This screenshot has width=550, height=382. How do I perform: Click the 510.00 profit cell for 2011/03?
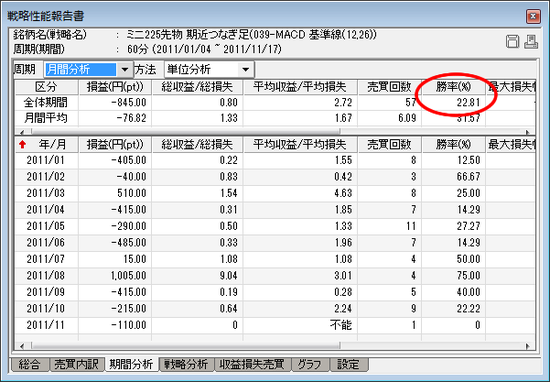(x=115, y=193)
